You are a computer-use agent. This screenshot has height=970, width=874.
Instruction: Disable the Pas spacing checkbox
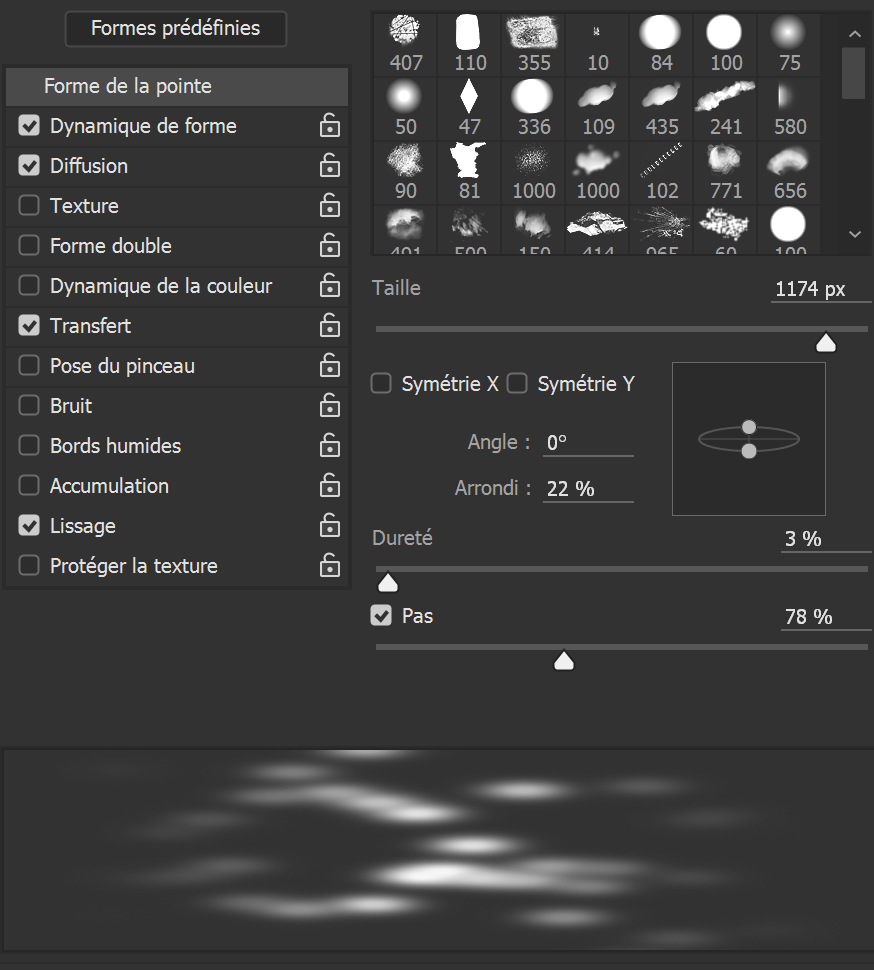click(381, 616)
